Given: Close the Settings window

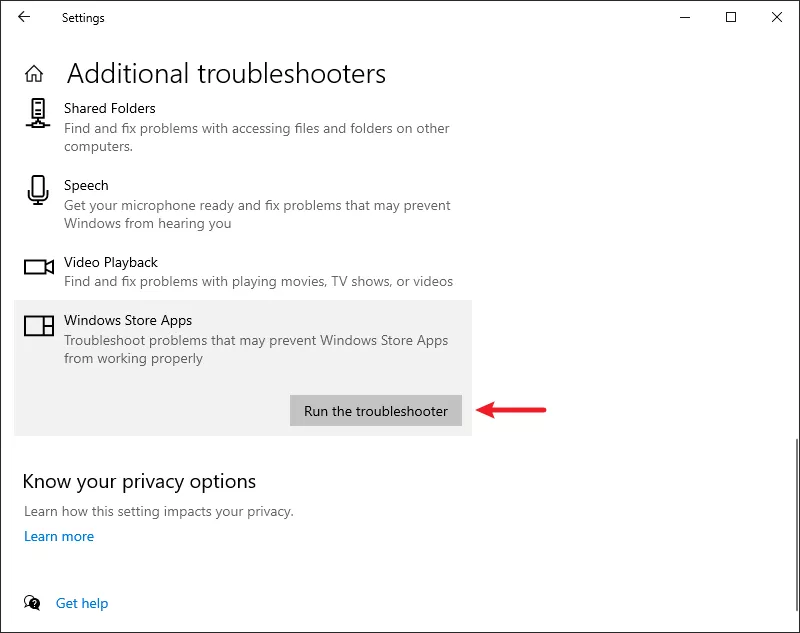Looking at the screenshot, I should coord(777,17).
